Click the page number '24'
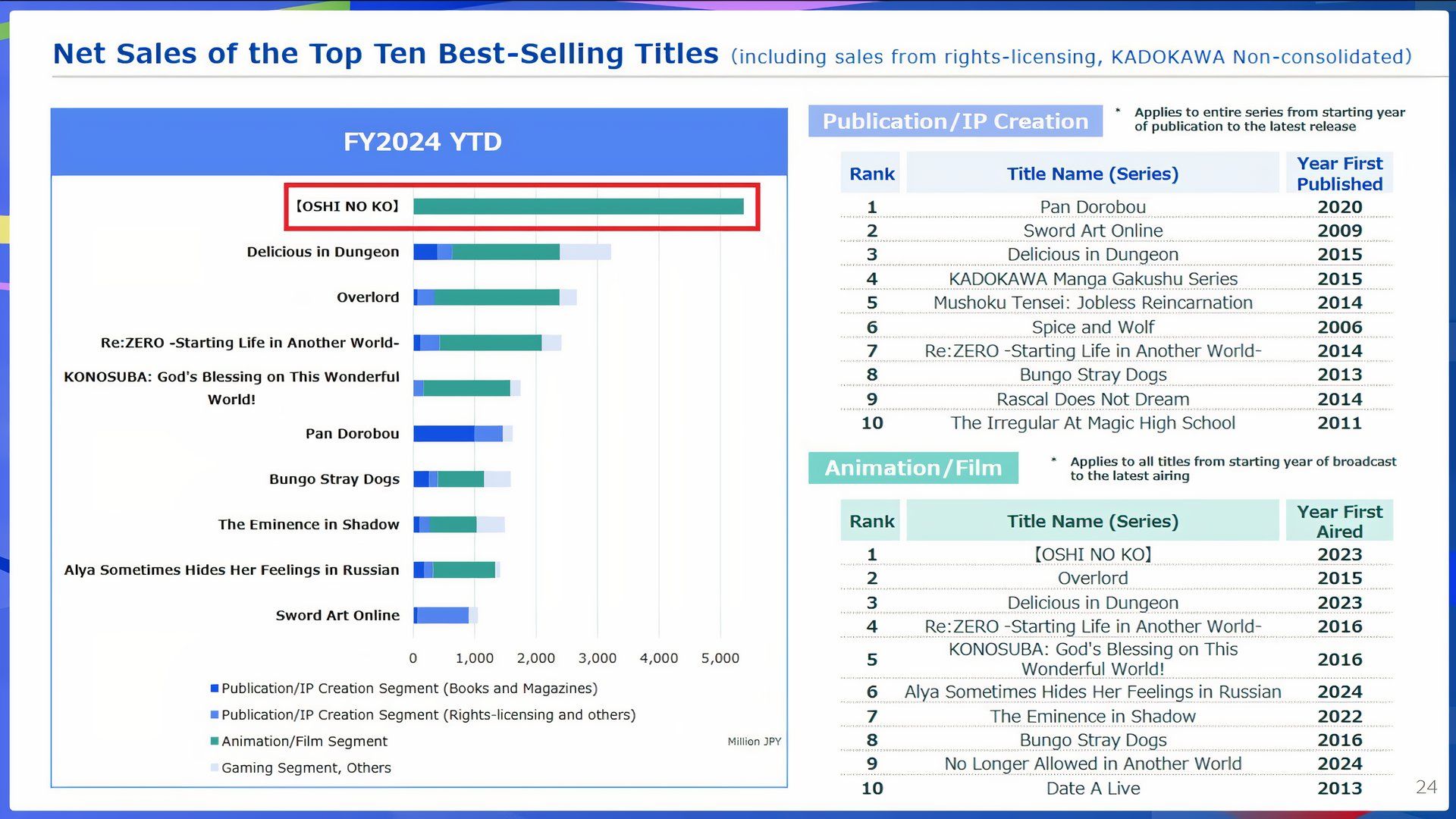The width and height of the screenshot is (1456, 819). pos(1426,787)
